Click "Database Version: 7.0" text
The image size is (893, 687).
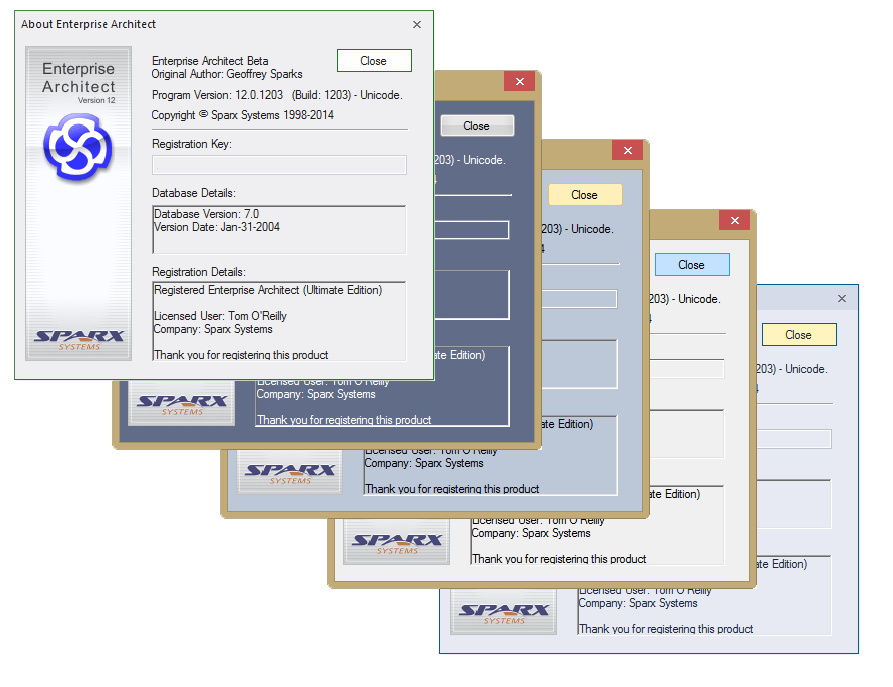[x=206, y=214]
